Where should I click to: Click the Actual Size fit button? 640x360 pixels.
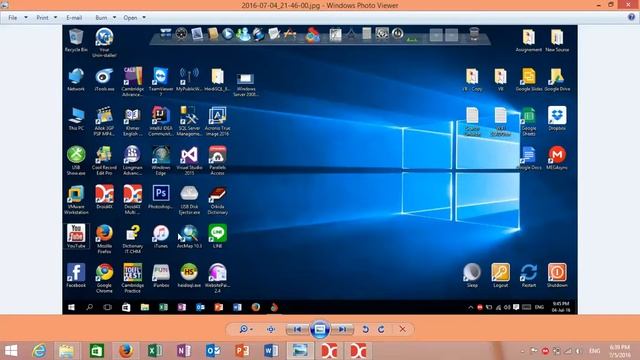[x=271, y=329]
